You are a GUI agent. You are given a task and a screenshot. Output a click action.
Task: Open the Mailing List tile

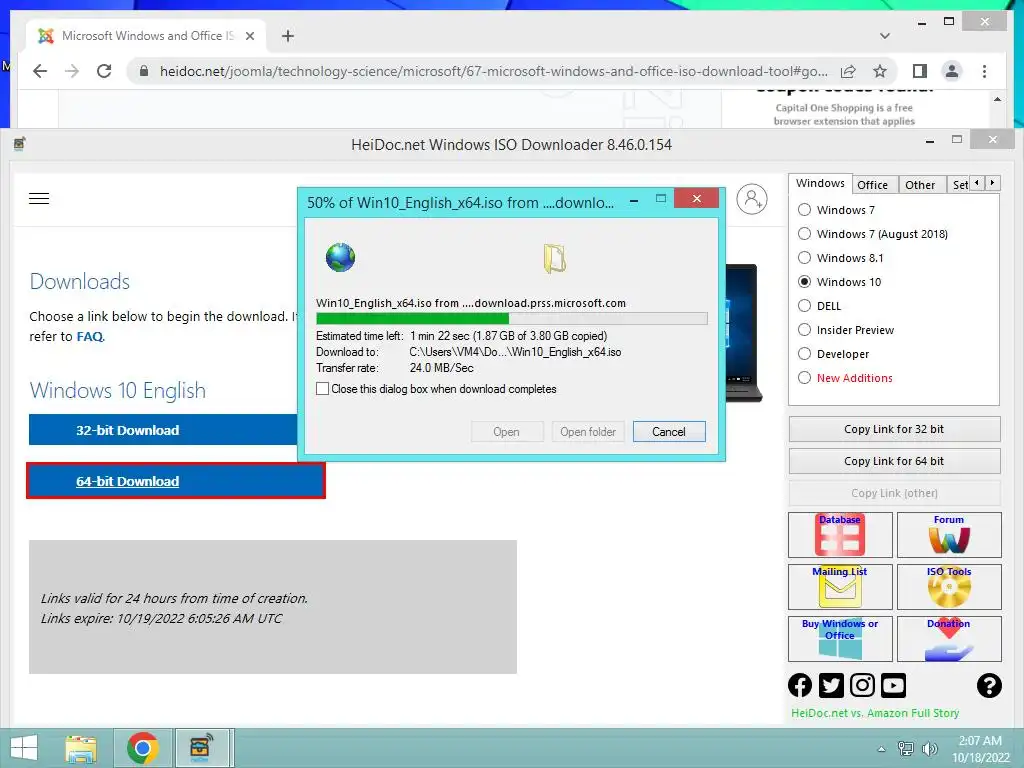pos(840,586)
